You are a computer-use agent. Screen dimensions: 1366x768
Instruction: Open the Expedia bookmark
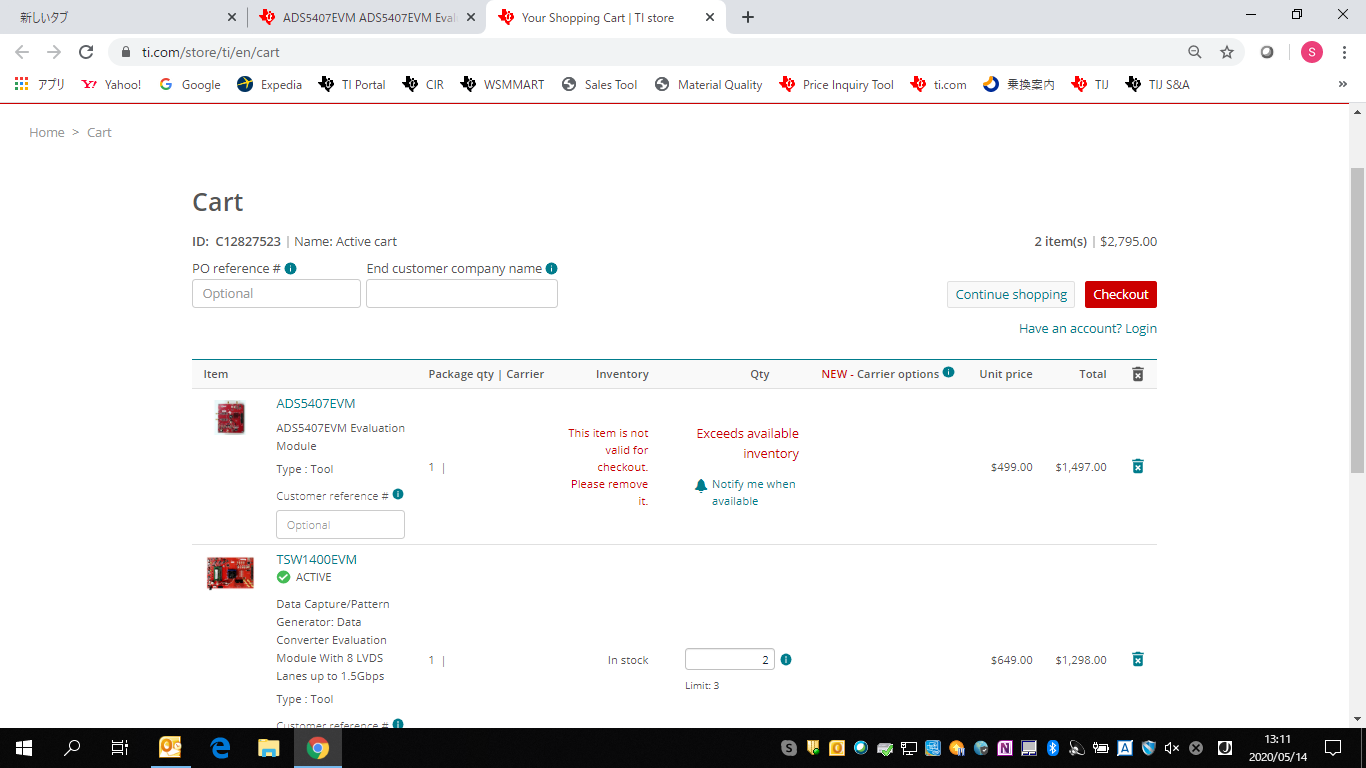pyautogui.click(x=270, y=85)
